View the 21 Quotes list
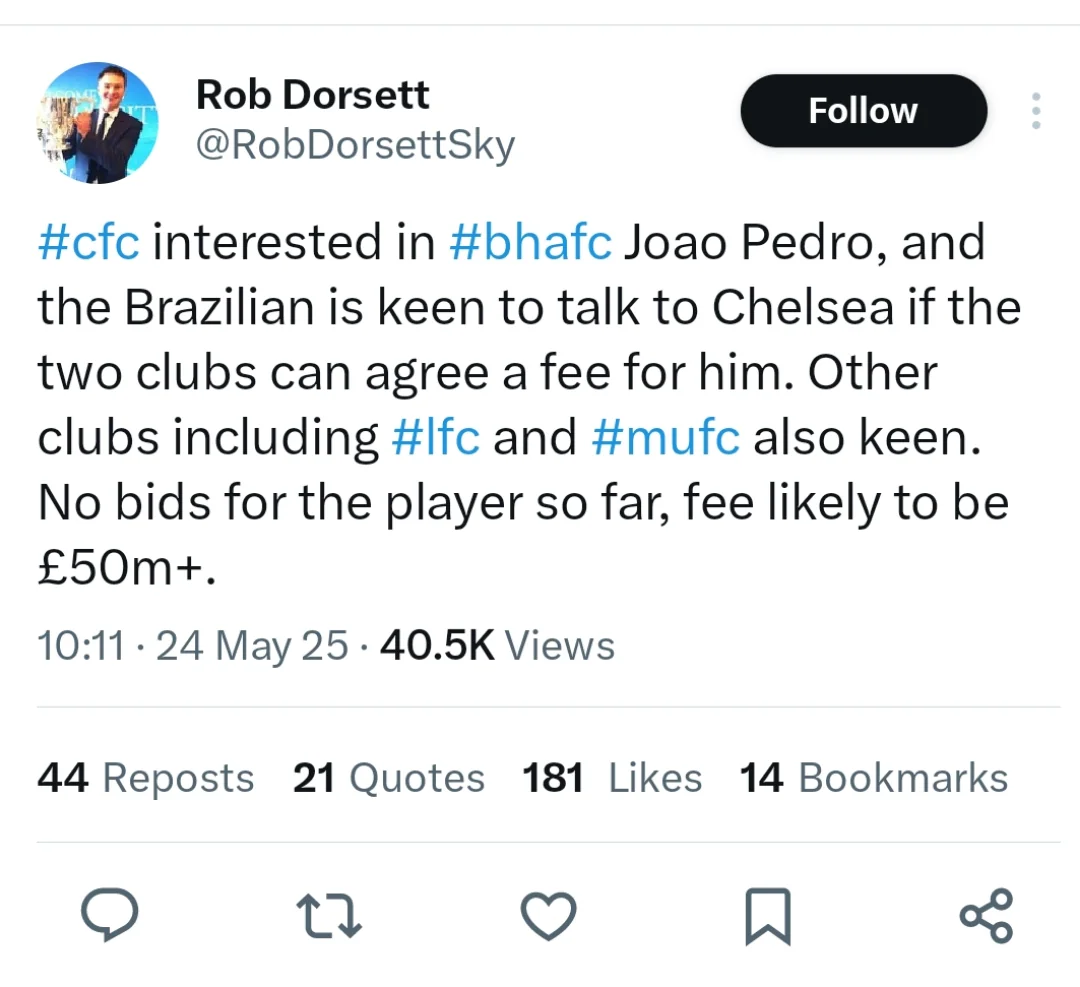This screenshot has height=987, width=1080. [x=388, y=778]
